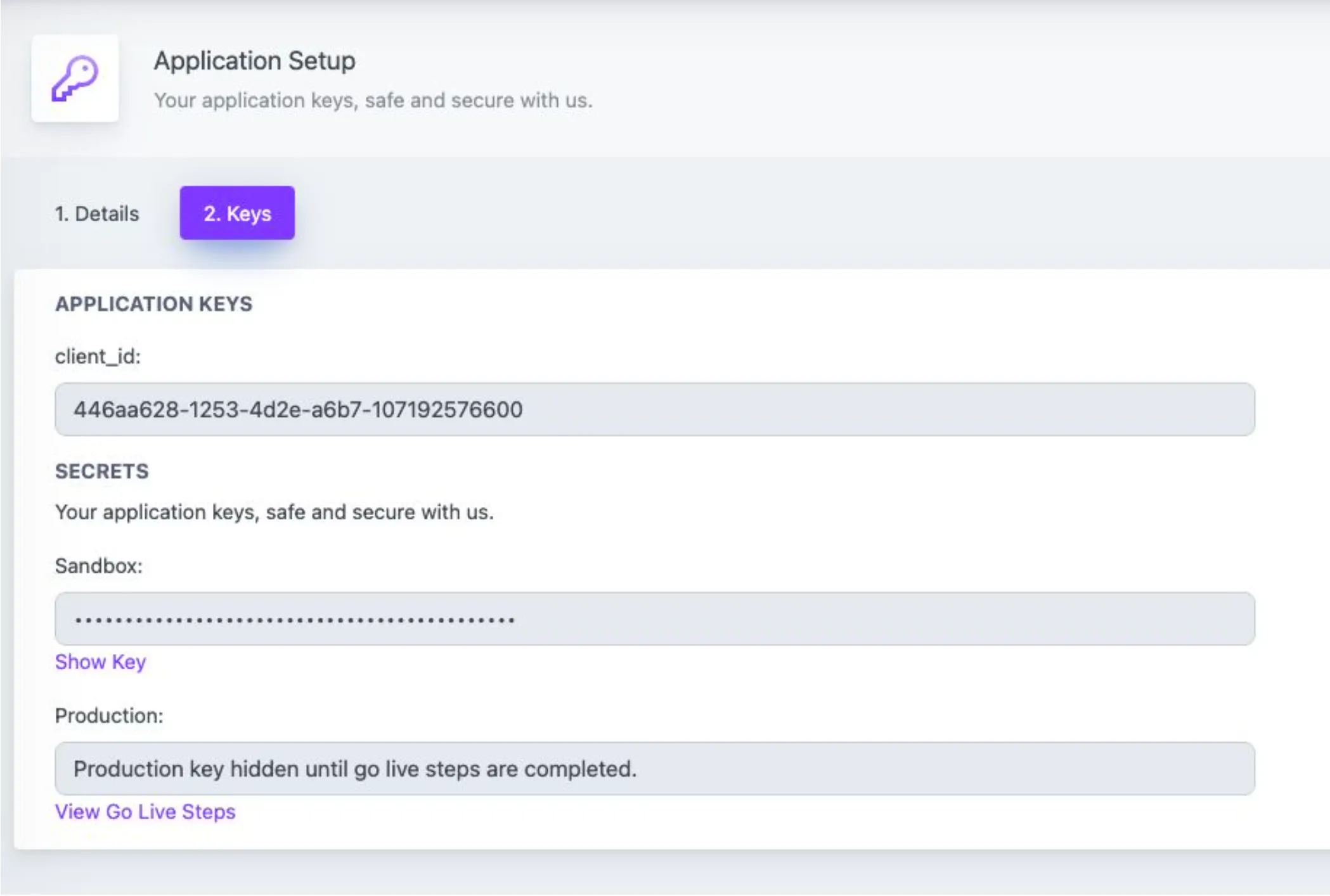The height and width of the screenshot is (896, 1330).
Task: Select the client_id label text
Action: click(x=97, y=356)
